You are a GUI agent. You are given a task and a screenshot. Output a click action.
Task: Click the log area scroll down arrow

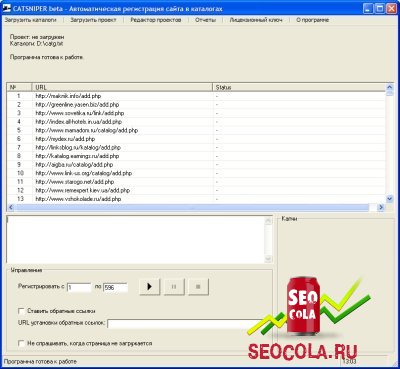coord(268,259)
